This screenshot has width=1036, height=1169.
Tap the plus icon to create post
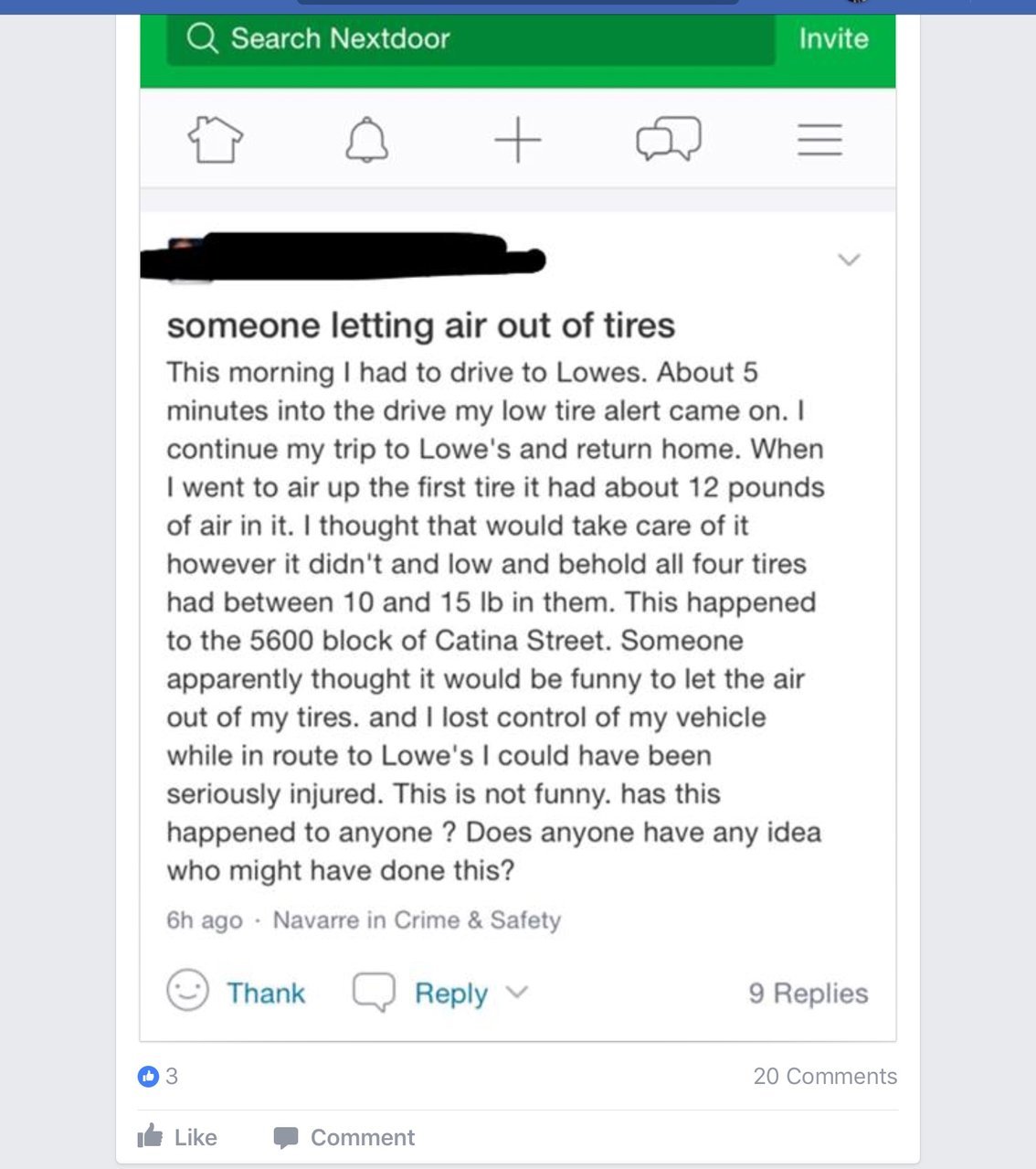(x=518, y=141)
